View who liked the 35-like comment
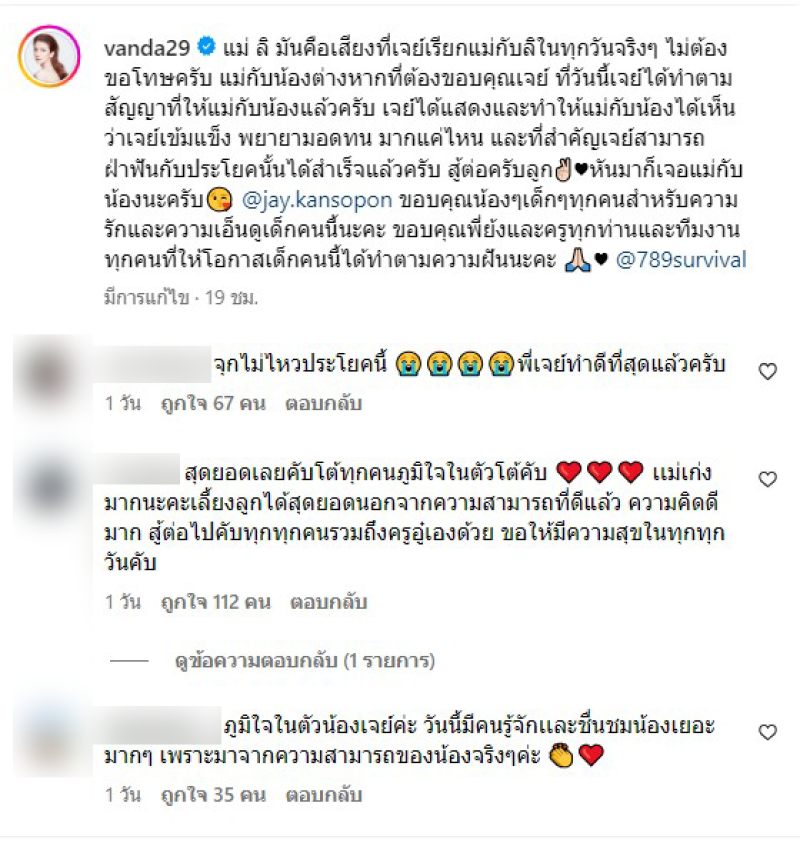Image resolution: width=800 pixels, height=846 pixels. 213,795
